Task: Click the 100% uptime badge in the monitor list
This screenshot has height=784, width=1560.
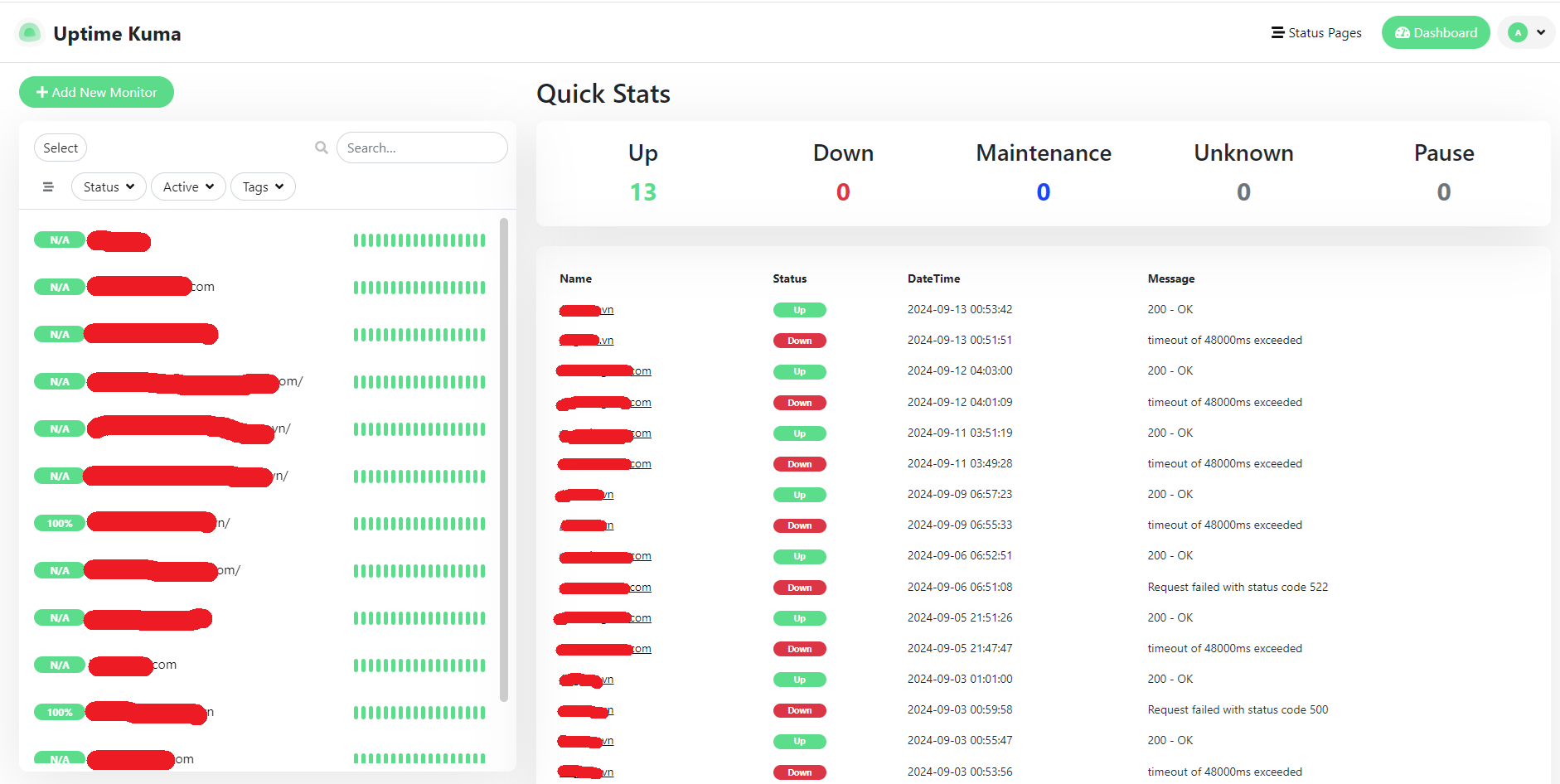Action: coord(59,523)
